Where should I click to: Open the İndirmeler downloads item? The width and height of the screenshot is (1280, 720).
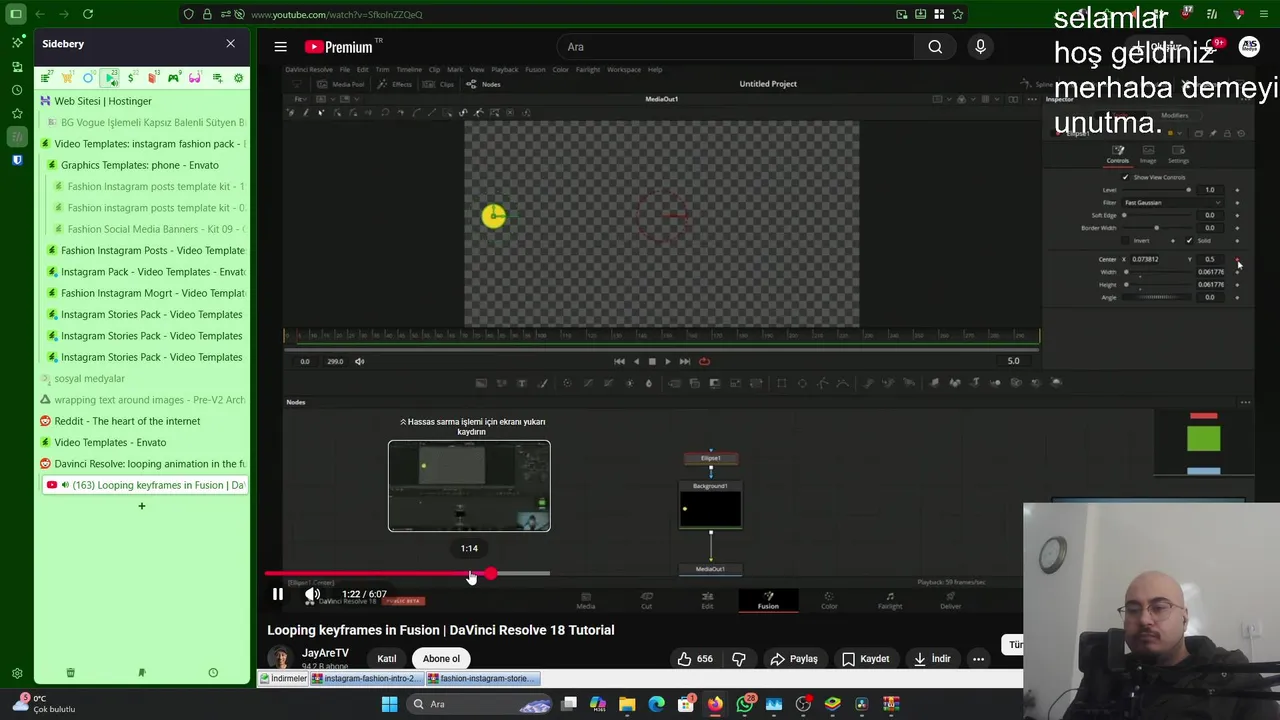(283, 678)
